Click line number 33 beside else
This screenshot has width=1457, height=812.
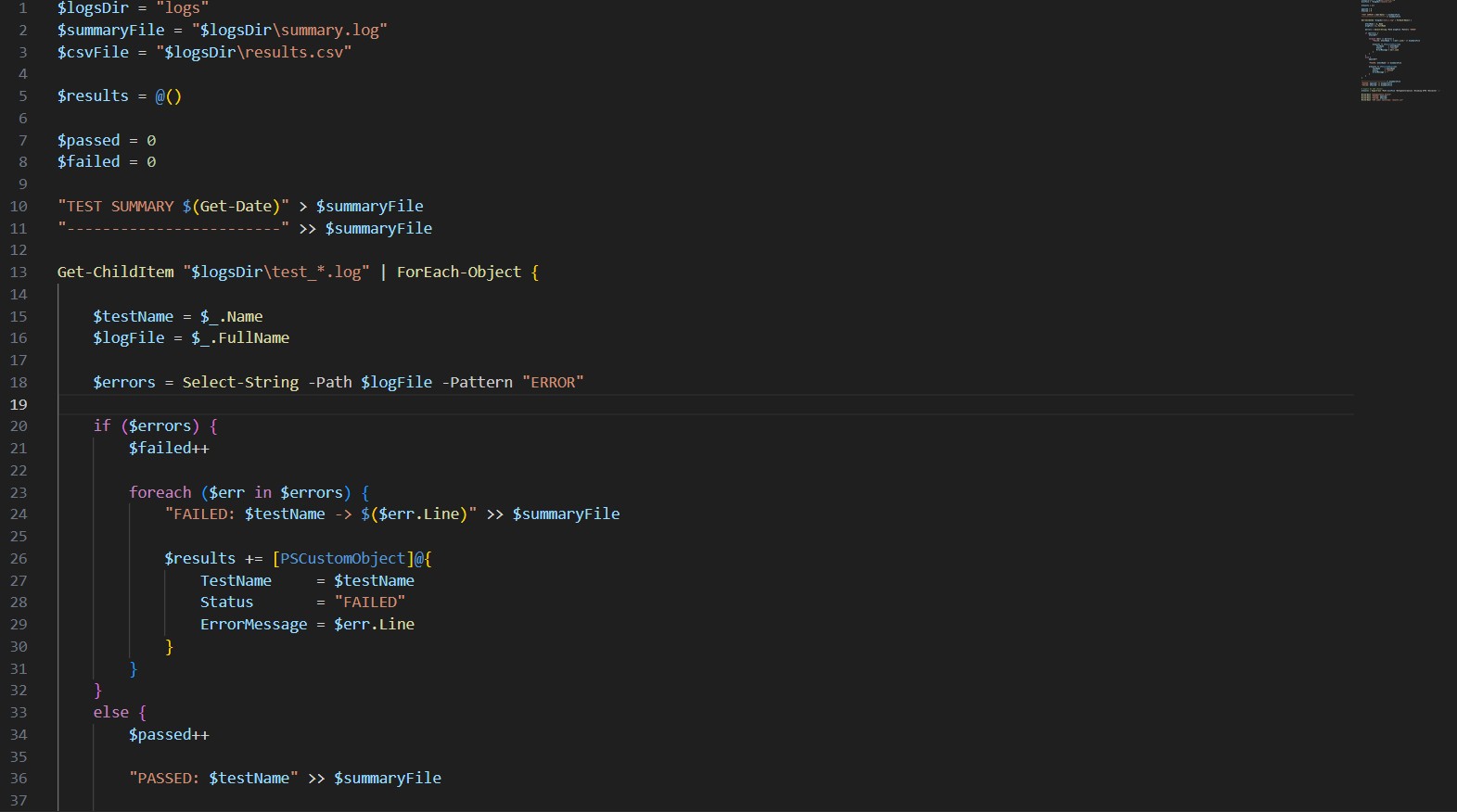pyautogui.click(x=19, y=713)
